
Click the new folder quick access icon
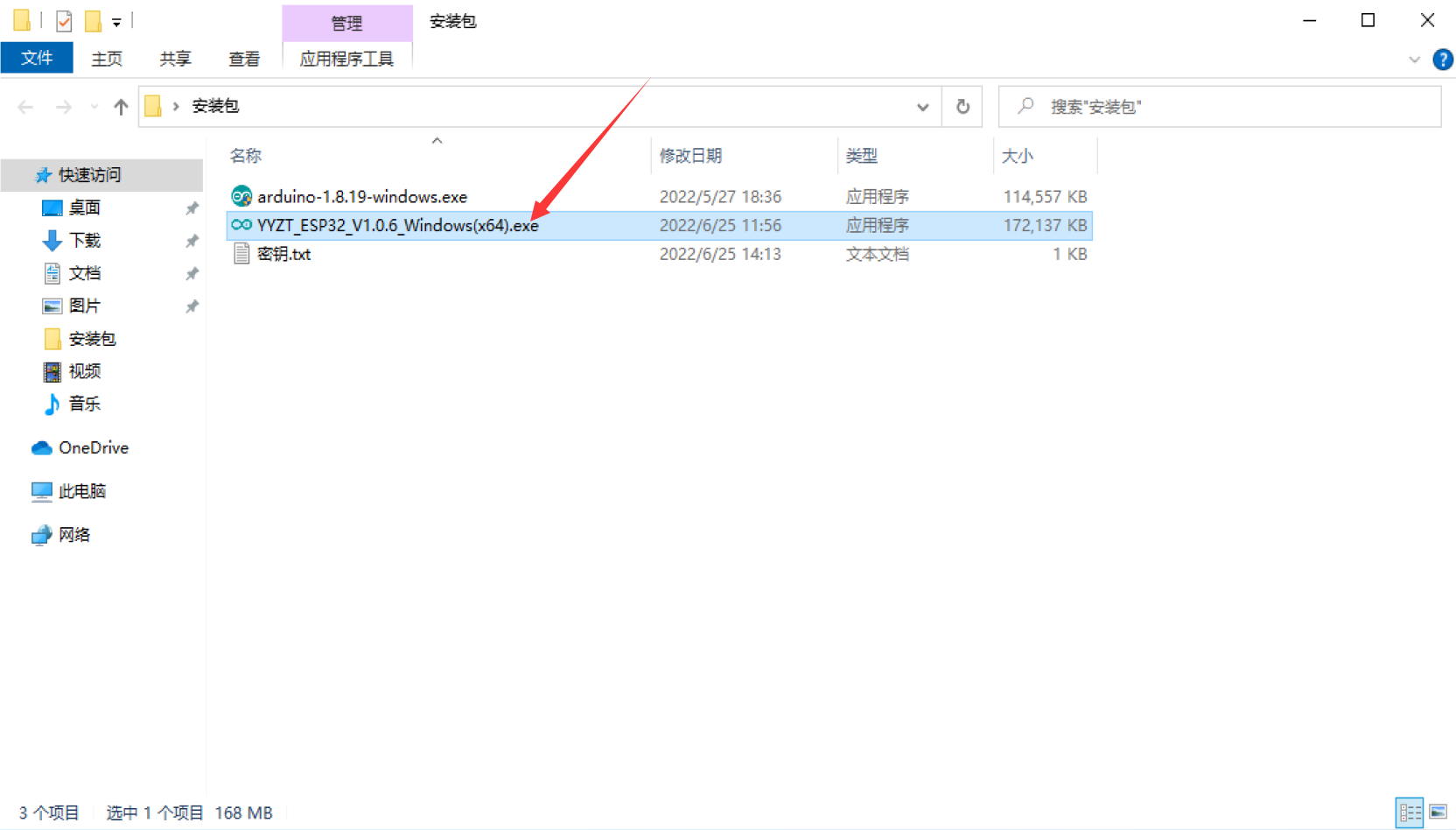(93, 21)
